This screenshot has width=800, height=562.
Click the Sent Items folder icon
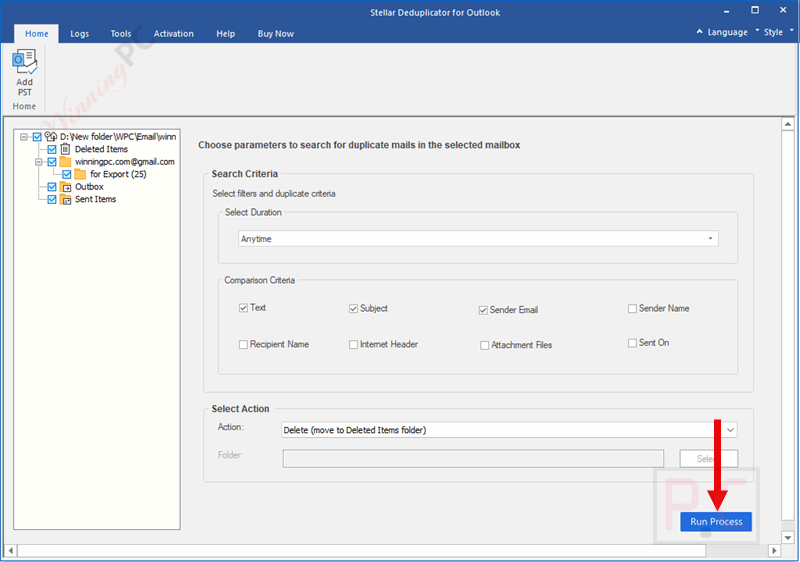click(x=65, y=199)
